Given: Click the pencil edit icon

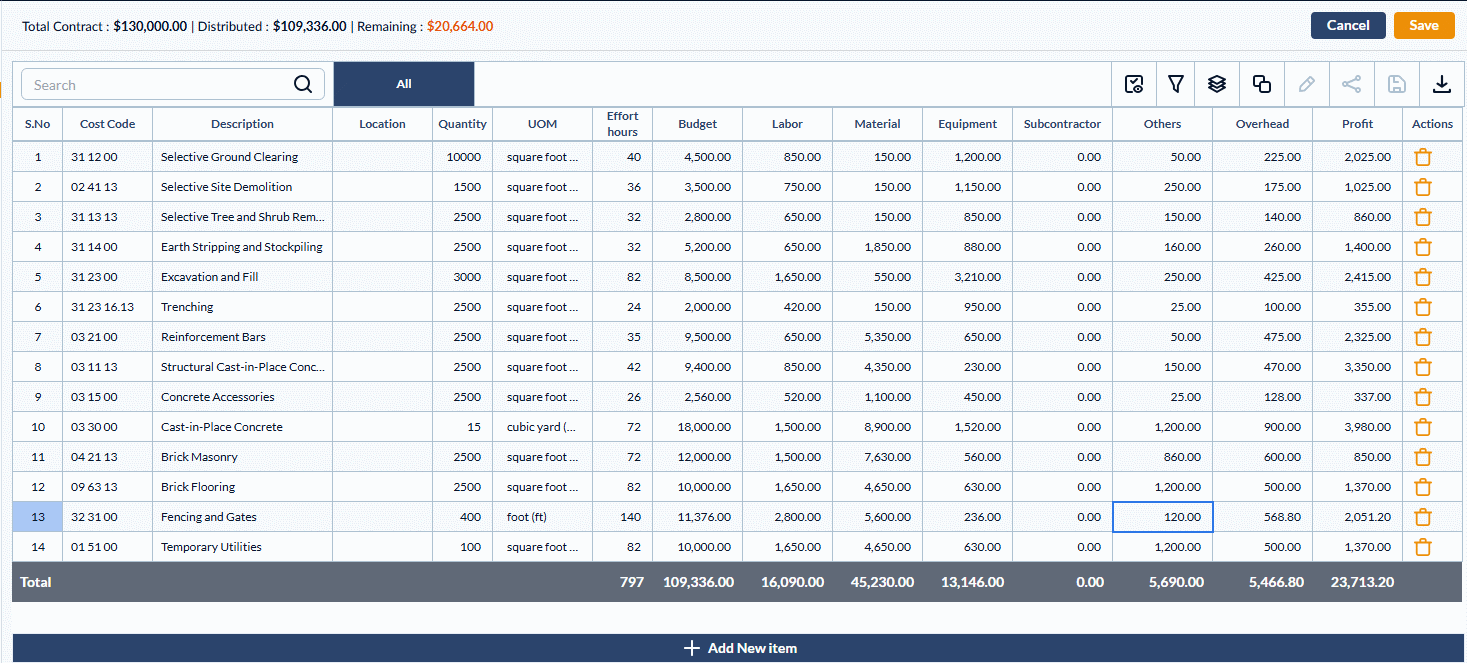Looking at the screenshot, I should [1306, 85].
